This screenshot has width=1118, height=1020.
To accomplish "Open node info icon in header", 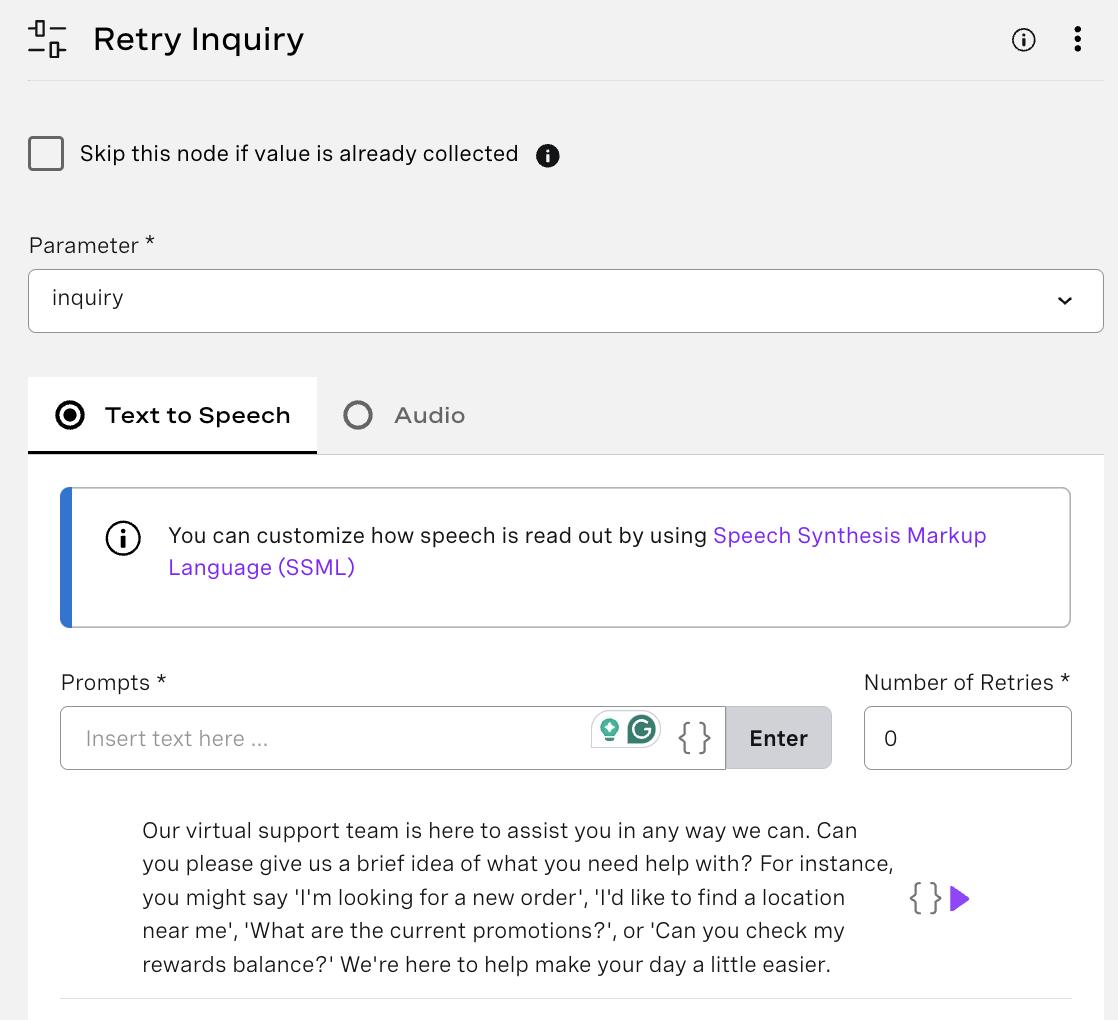I will (1023, 40).
